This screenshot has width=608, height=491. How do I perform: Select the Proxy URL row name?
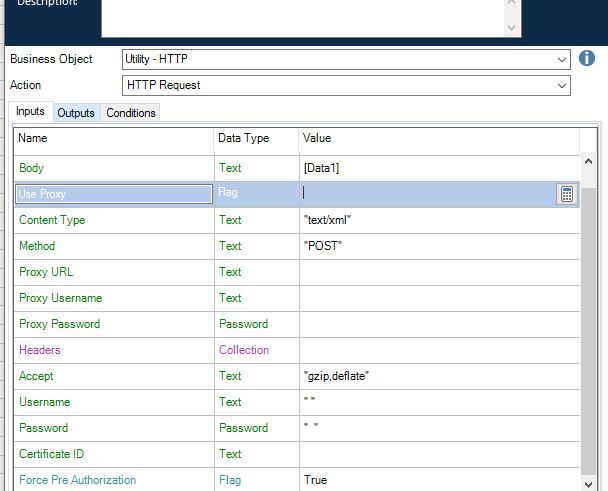tap(46, 272)
